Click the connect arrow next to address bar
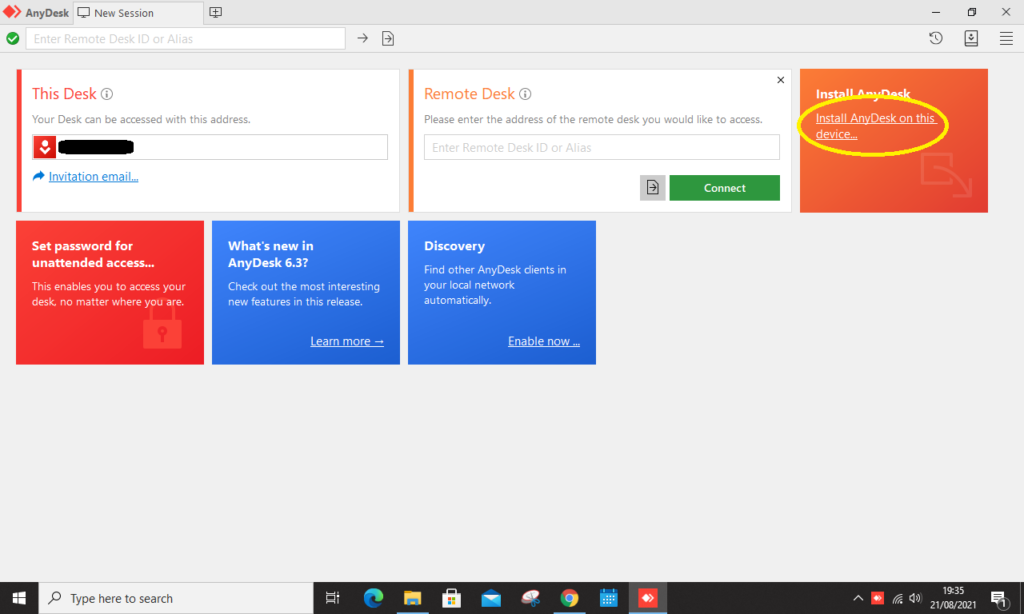 point(362,39)
